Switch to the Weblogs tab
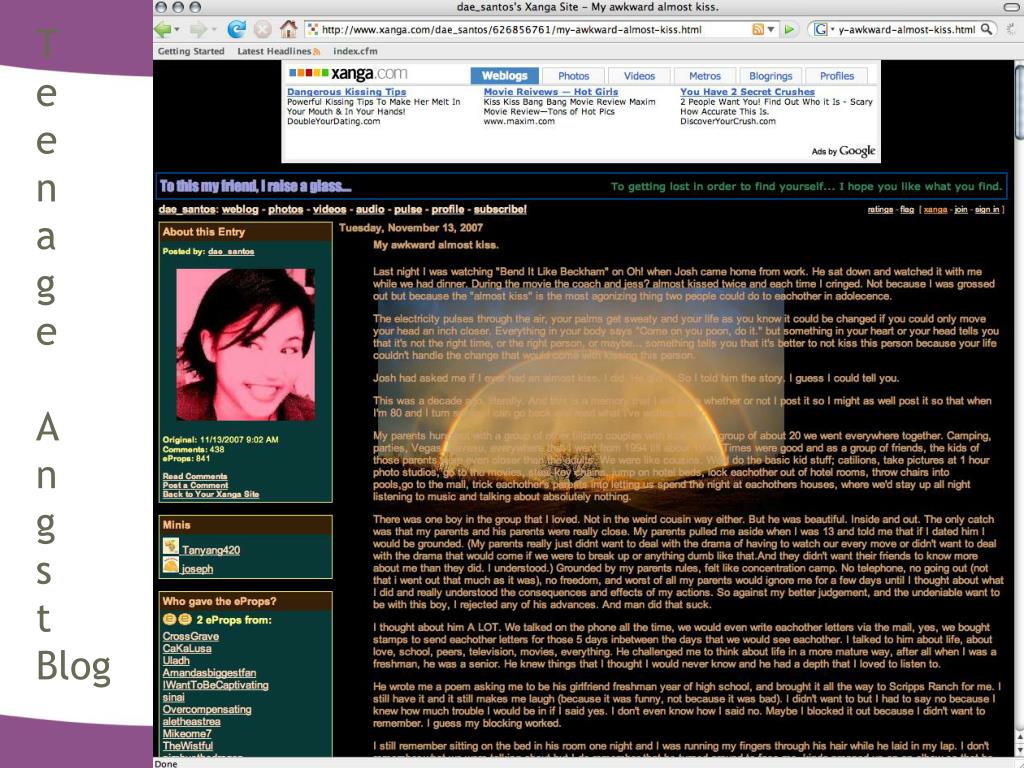This screenshot has width=1024, height=768. (x=505, y=76)
